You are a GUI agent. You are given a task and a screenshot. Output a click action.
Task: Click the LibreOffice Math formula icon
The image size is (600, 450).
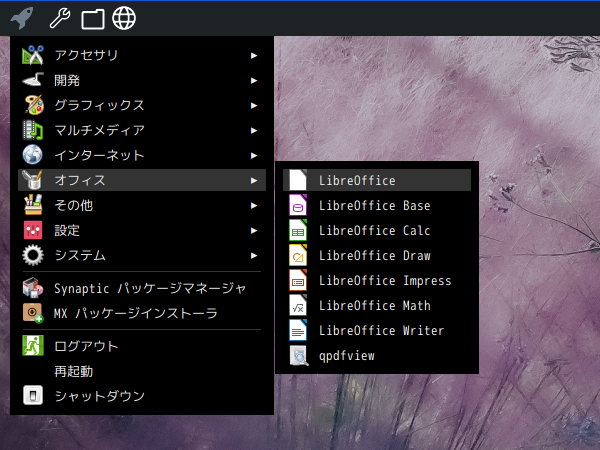coord(298,305)
